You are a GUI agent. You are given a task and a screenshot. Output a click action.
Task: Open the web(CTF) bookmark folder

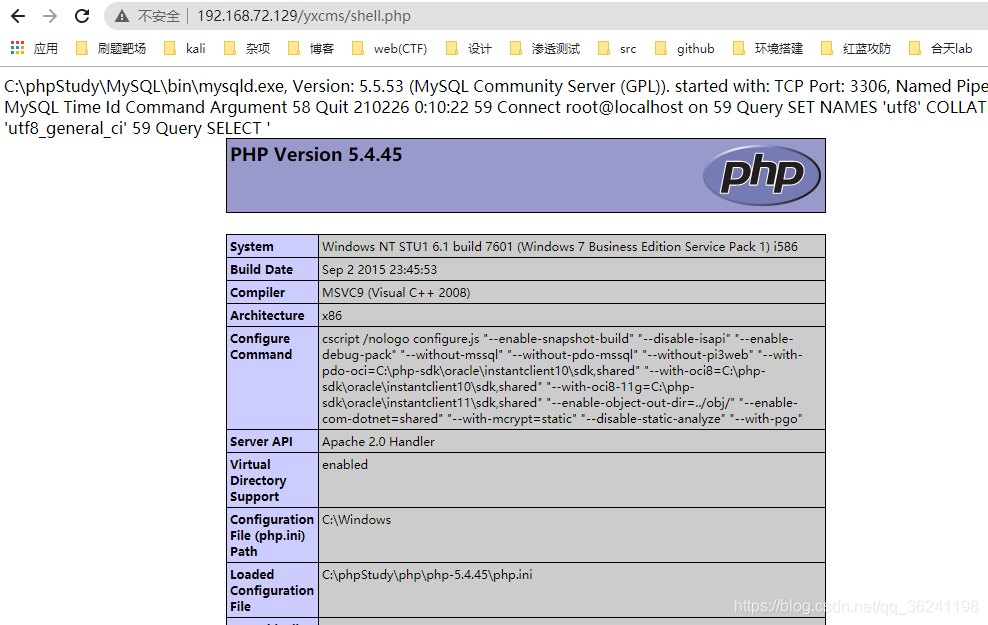tap(389, 49)
